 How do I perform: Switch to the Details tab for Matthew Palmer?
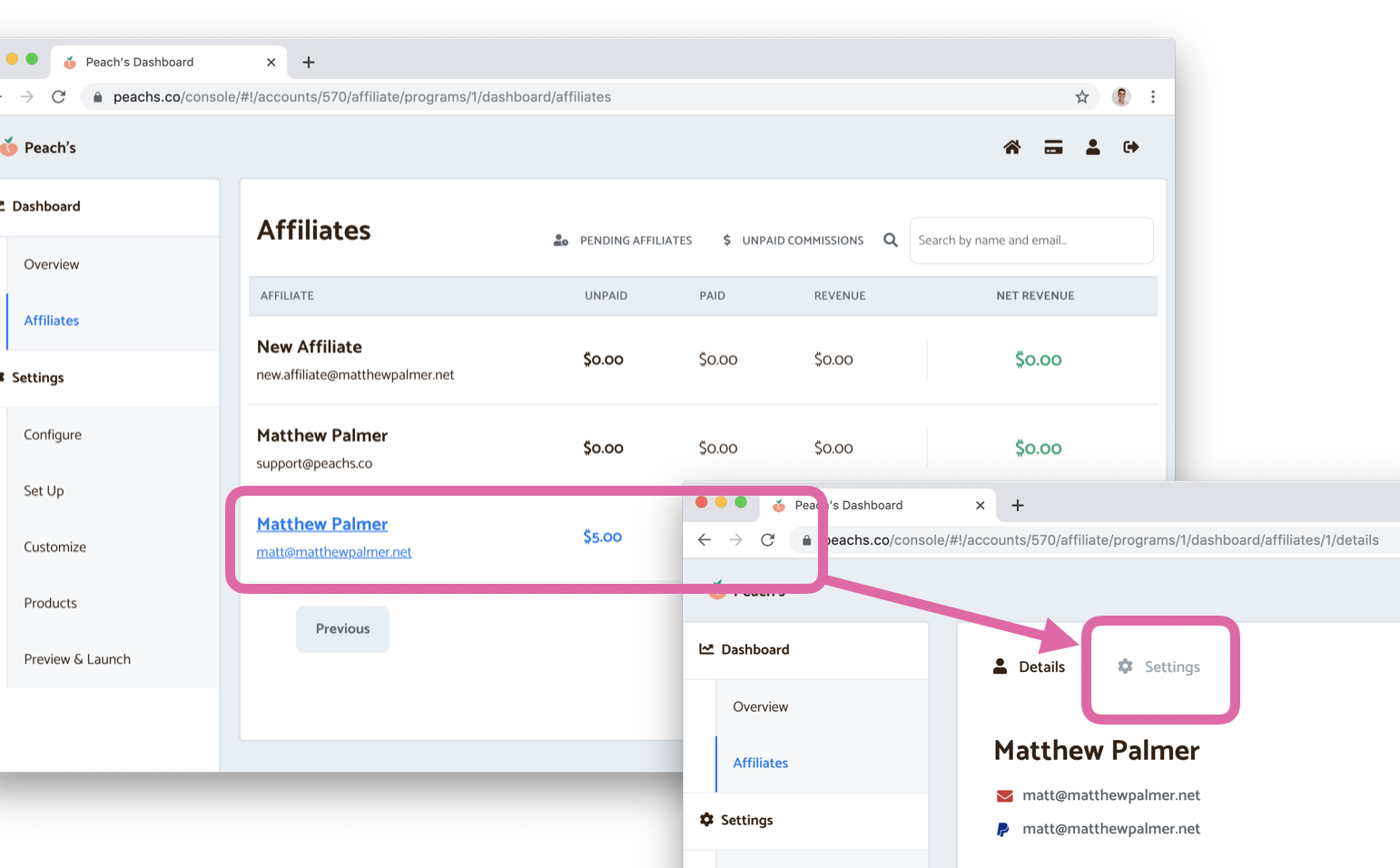tap(1029, 666)
